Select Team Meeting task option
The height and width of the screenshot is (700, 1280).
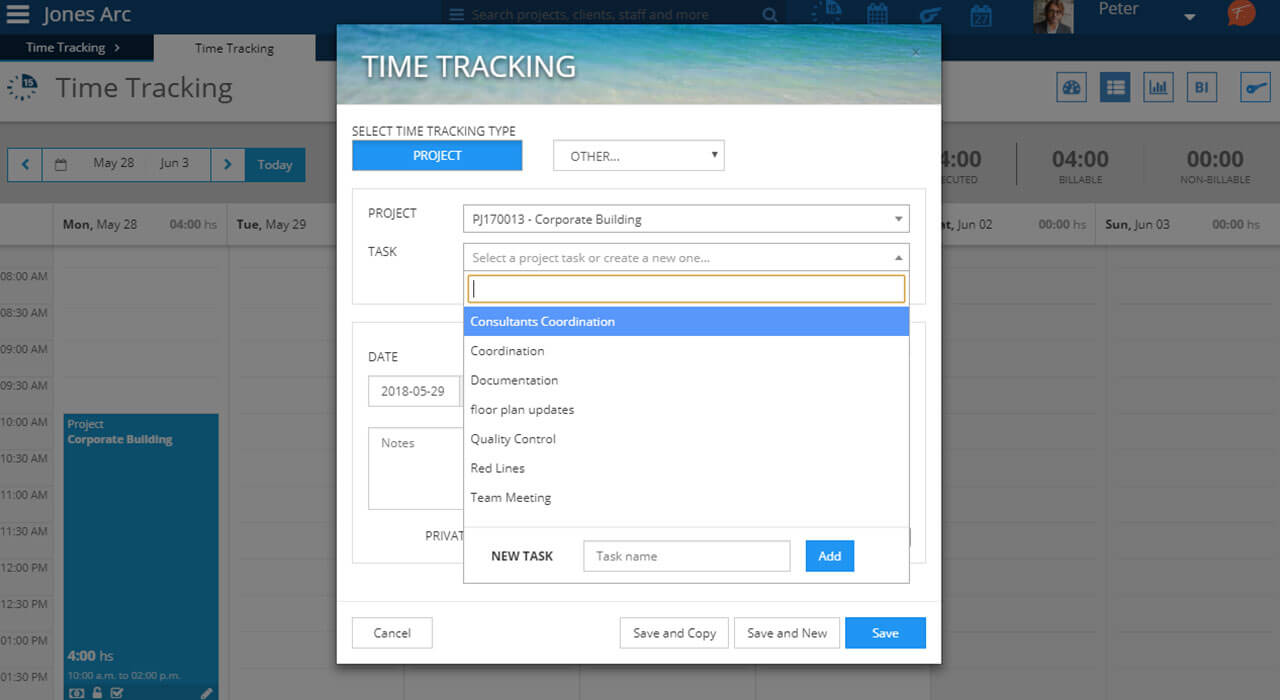pyautogui.click(x=511, y=498)
